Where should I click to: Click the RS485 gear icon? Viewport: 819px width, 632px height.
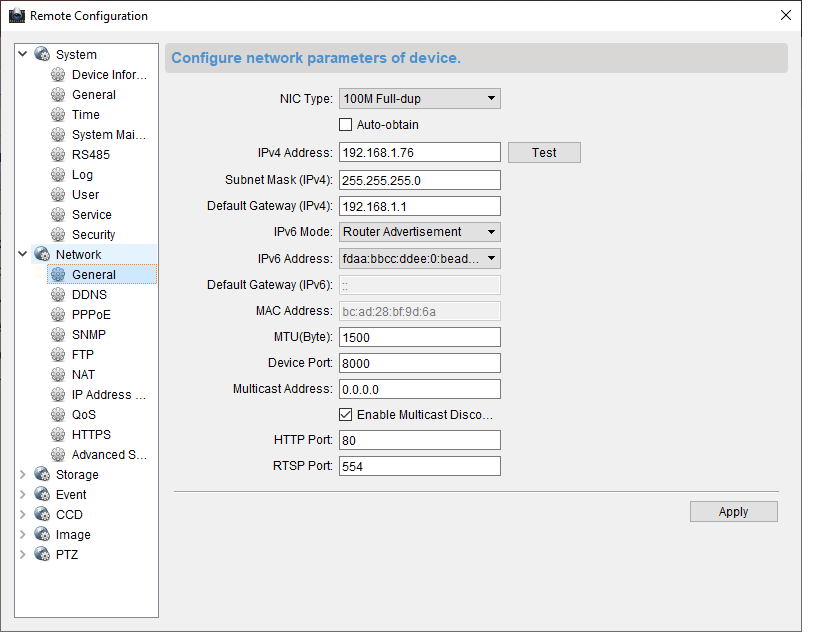pos(58,155)
